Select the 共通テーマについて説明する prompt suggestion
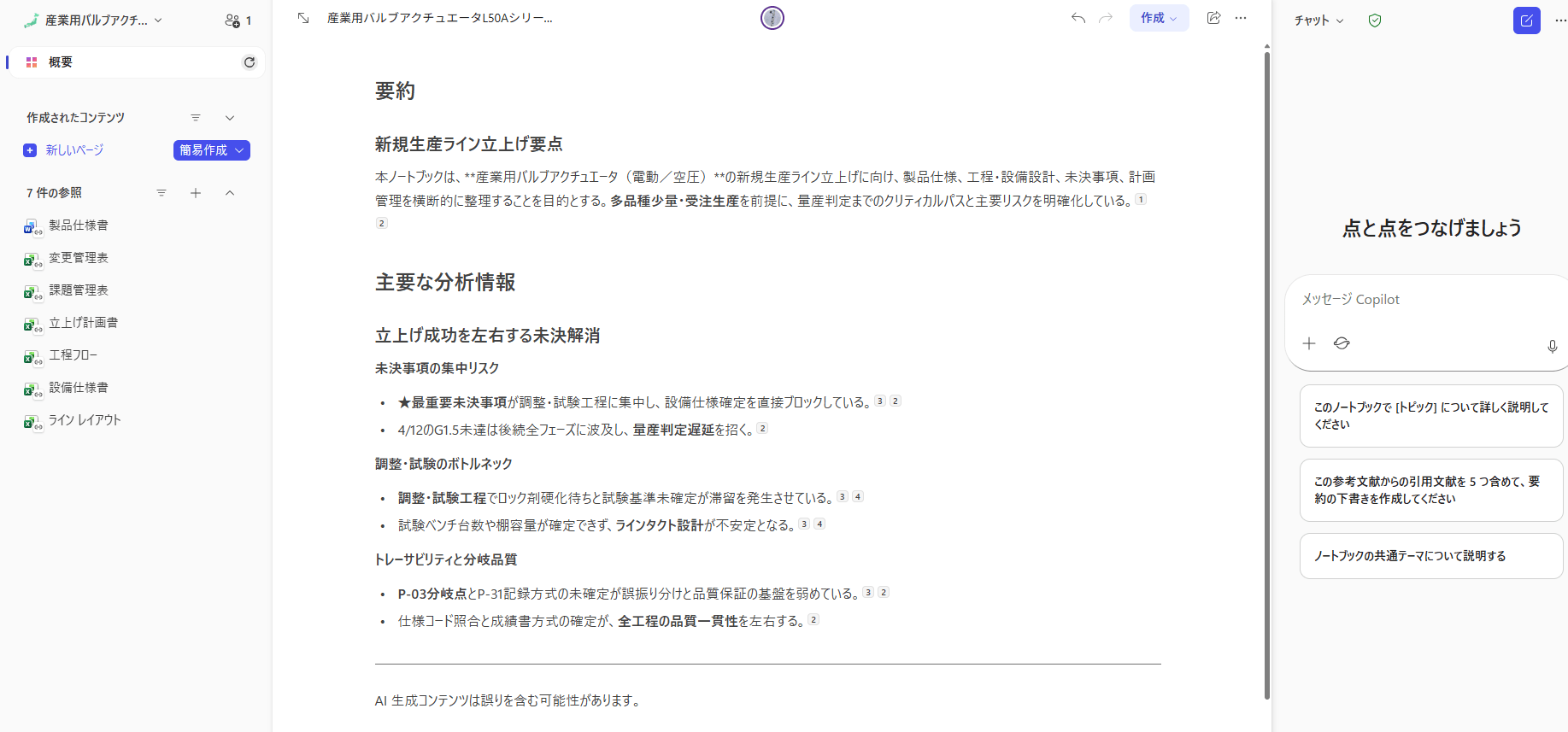This screenshot has width=1568, height=732. pyautogui.click(x=1431, y=556)
